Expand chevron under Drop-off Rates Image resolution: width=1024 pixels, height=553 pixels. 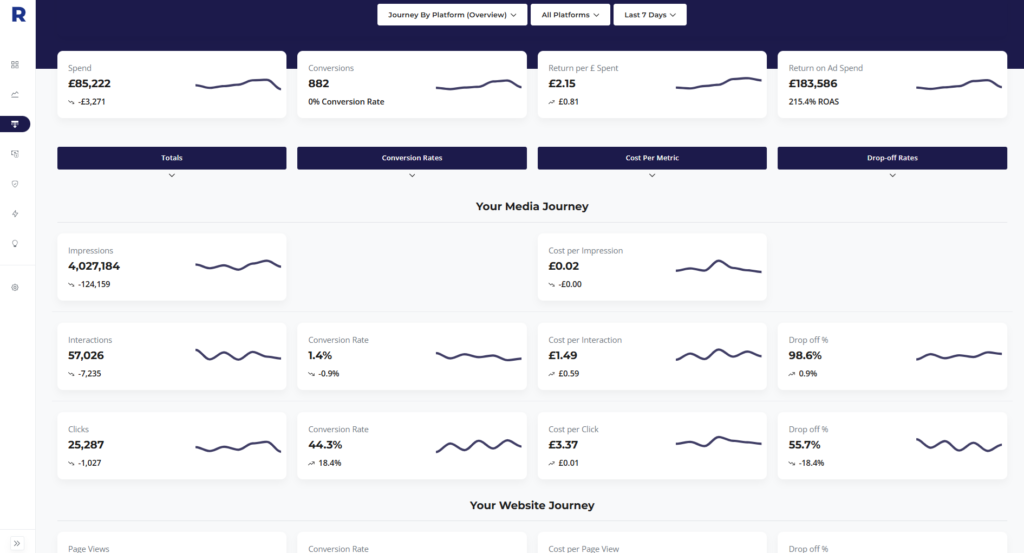click(x=892, y=176)
